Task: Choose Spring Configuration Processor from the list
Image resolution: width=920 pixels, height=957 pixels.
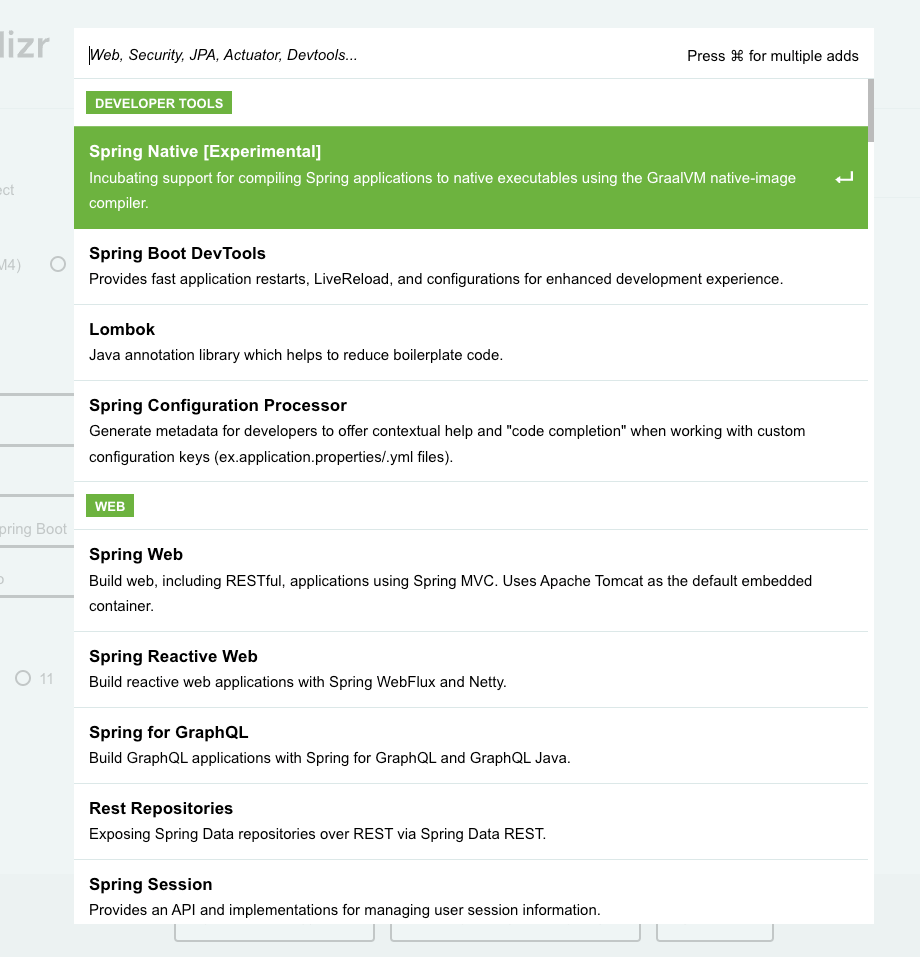Action: [218, 406]
